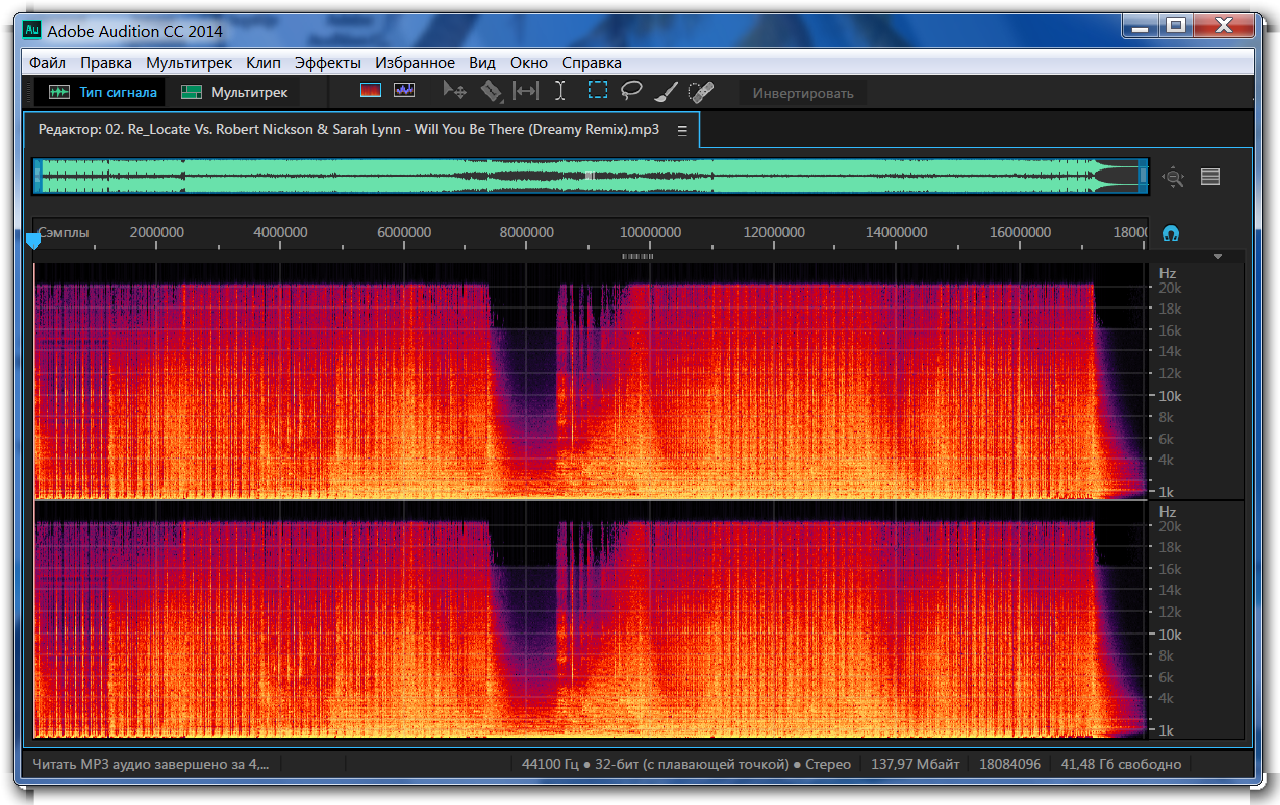Select the Lasso Selection tool

pyautogui.click(x=631, y=91)
